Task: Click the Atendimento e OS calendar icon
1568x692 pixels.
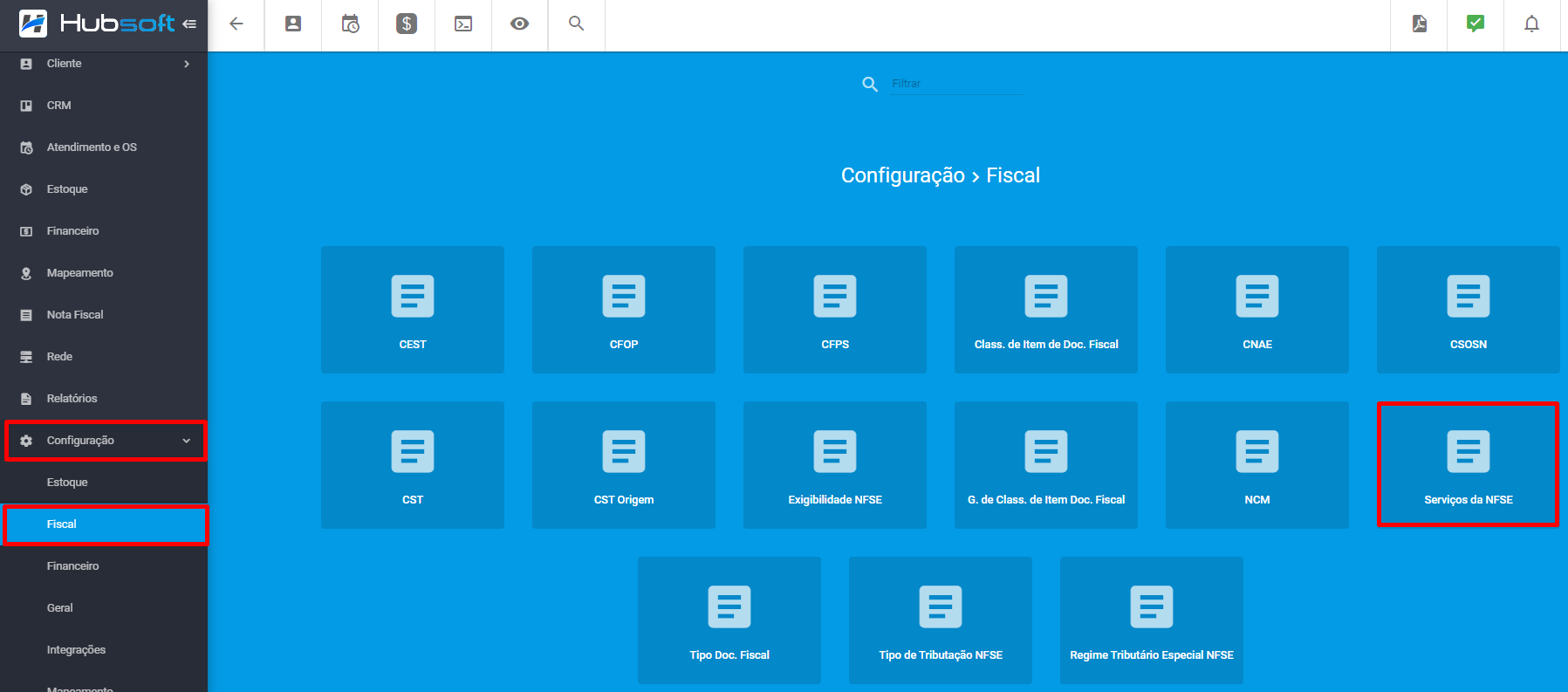Action: tap(26, 147)
